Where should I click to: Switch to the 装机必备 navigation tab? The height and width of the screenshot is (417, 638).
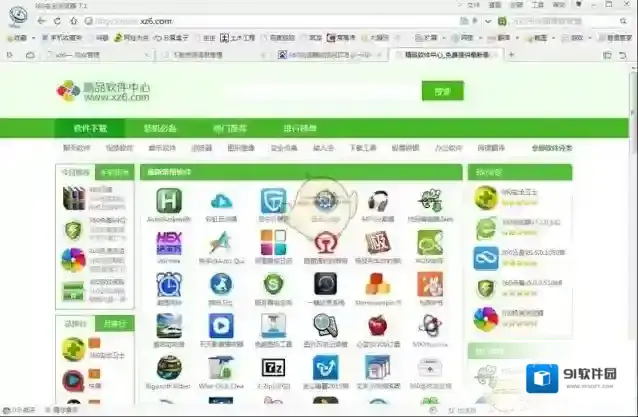[160, 128]
